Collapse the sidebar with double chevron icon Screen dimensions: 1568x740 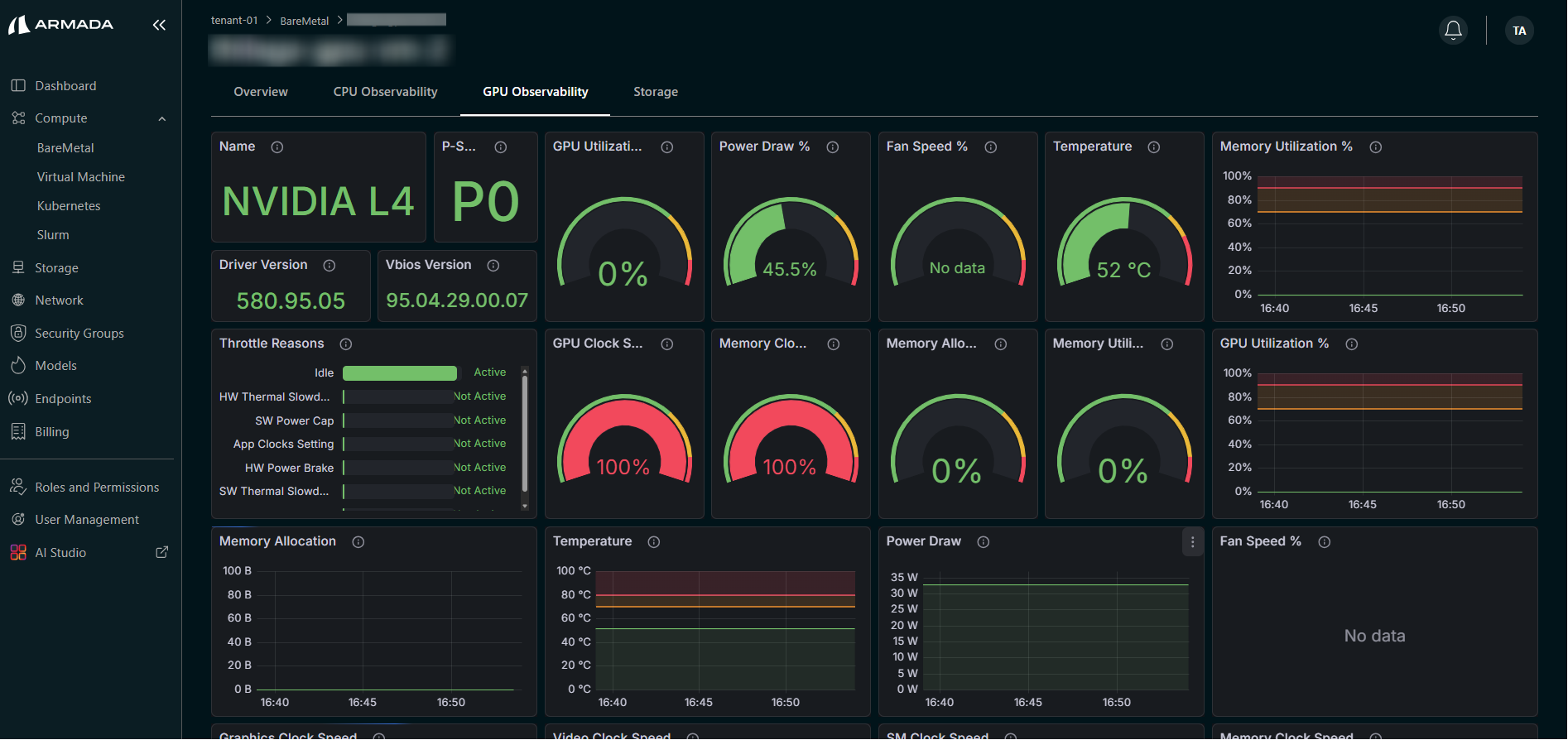tap(159, 25)
